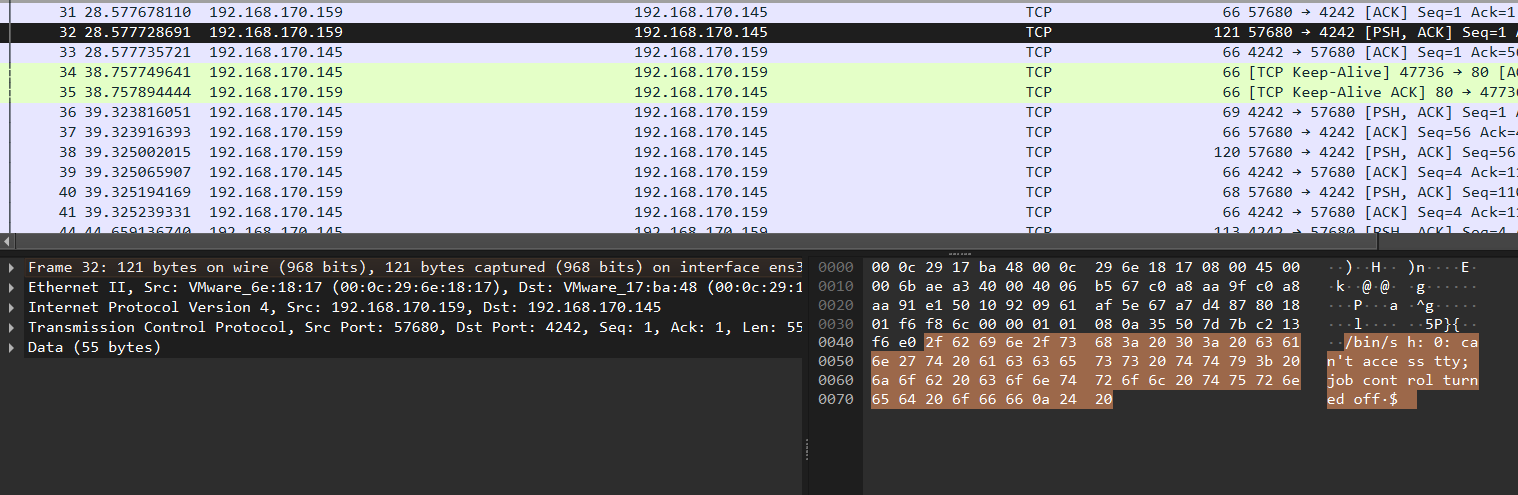Expand the Ethernet II section arrow
This screenshot has width=1518, height=495.
coord(12,288)
